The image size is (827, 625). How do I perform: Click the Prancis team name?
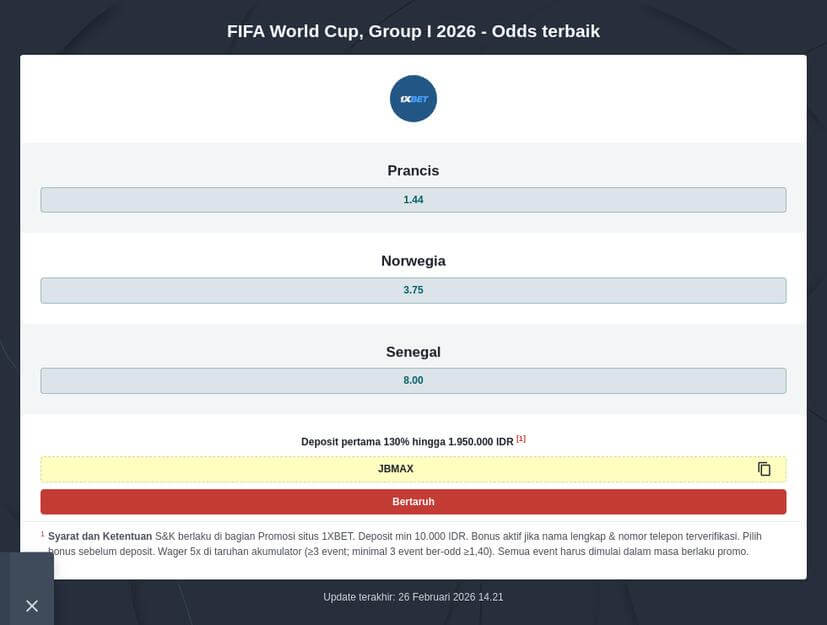413,170
